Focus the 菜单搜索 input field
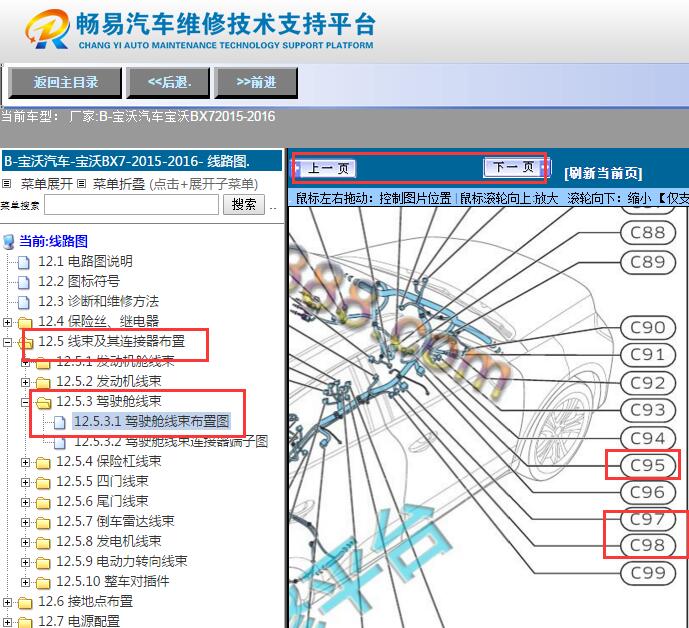Screen dimensions: 689x628 click(131, 205)
